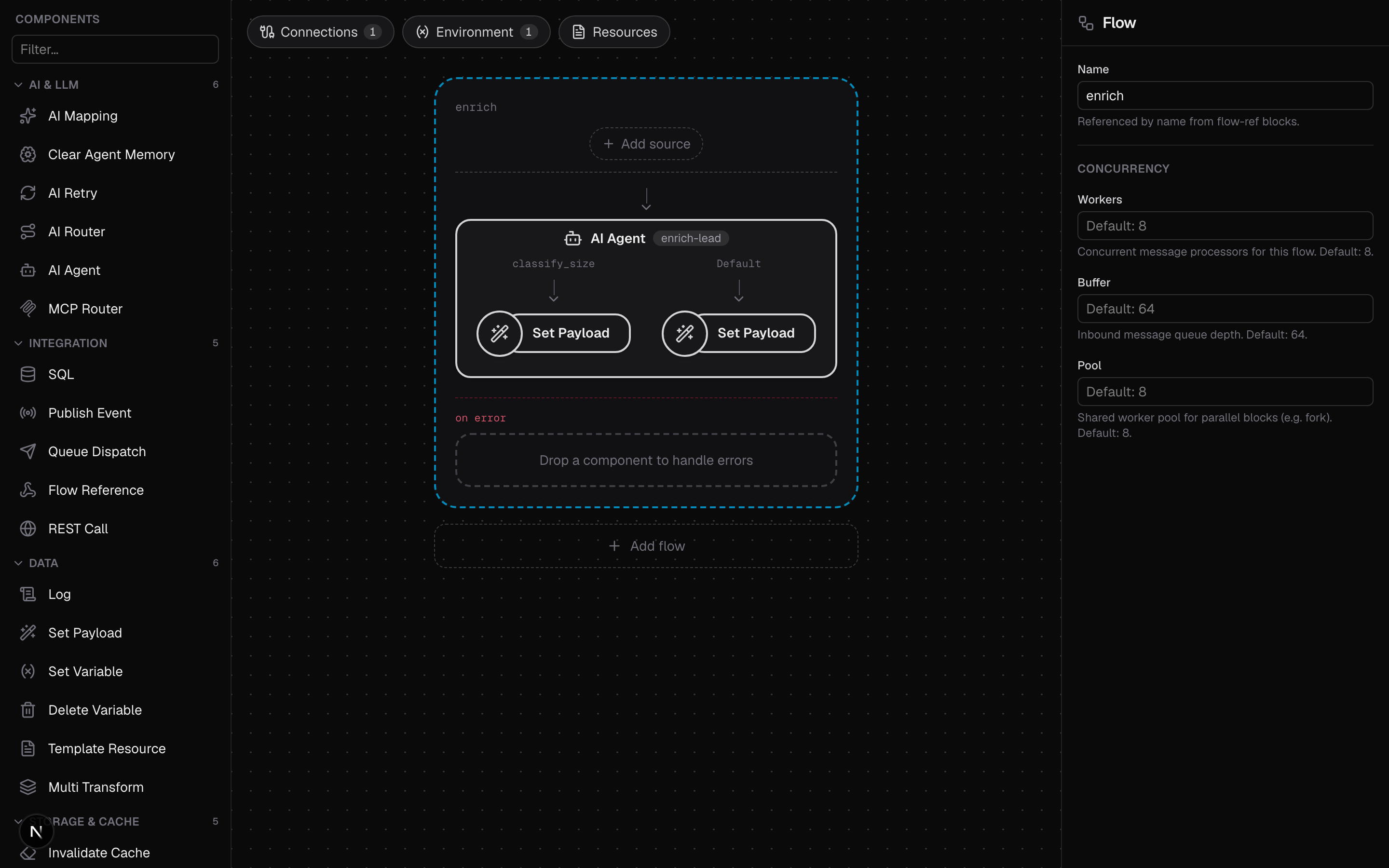Select the Set Payload node under Default
1389x868 pixels.
[x=739, y=333]
